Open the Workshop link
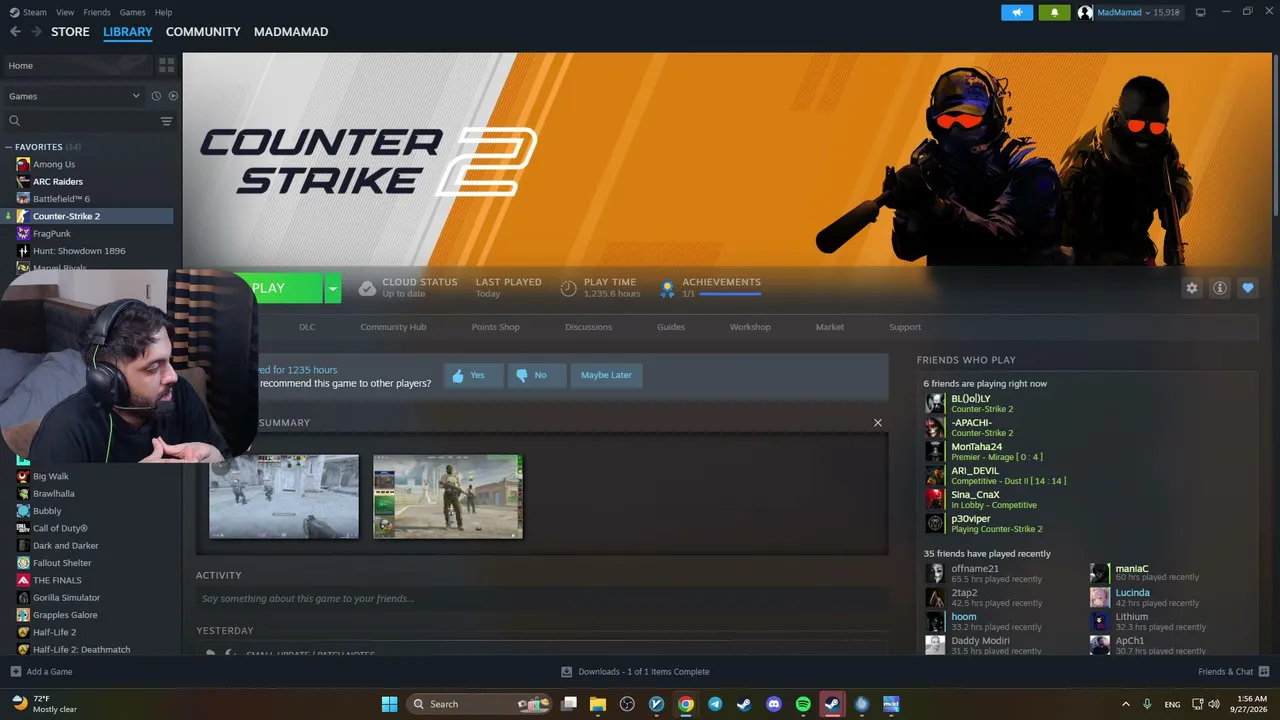 tap(750, 327)
